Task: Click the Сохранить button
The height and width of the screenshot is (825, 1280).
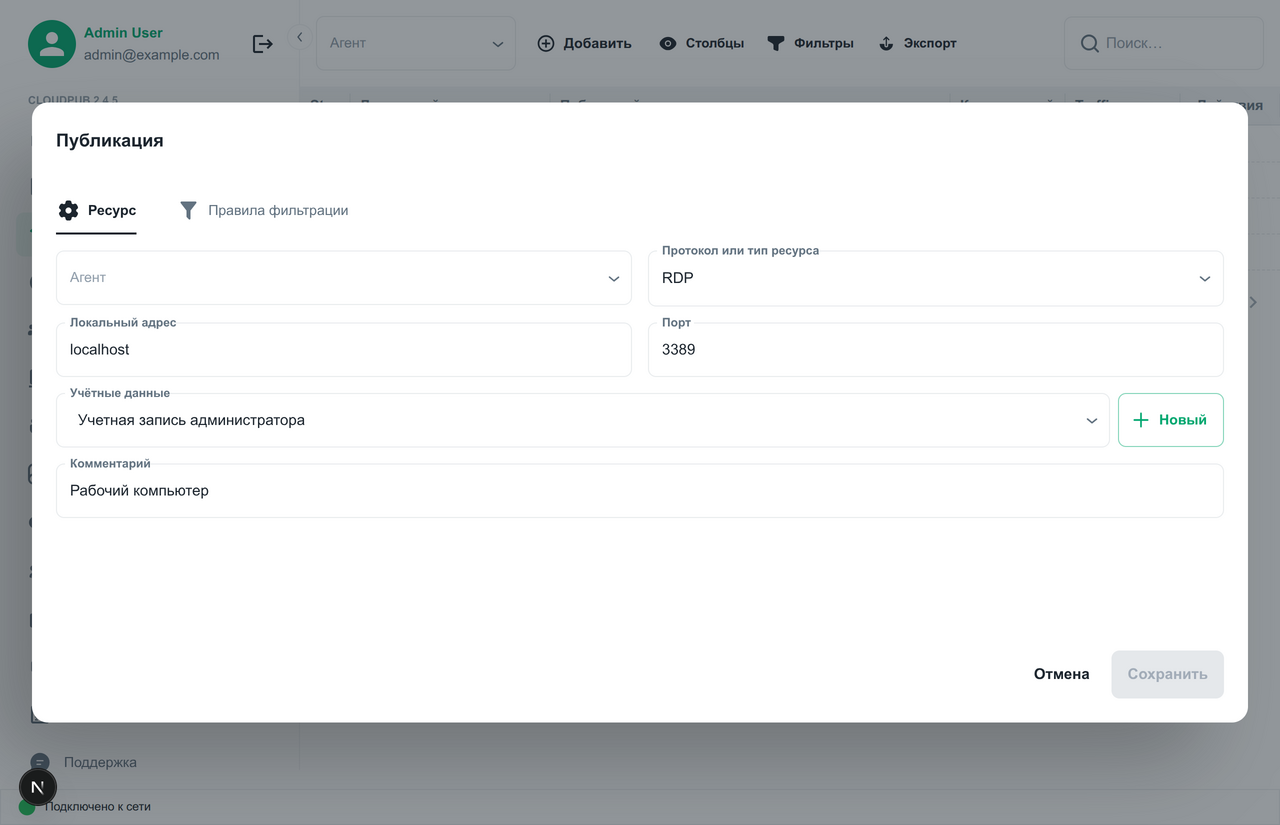Action: pos(1167,674)
